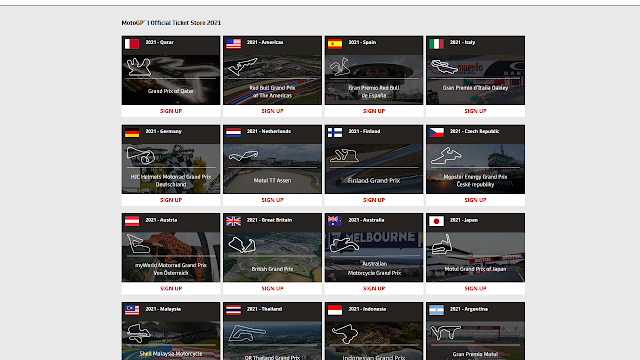Viewport: 640px width, 360px height.
Task: Click the Malaysia flag icon
Action: (x=132, y=310)
